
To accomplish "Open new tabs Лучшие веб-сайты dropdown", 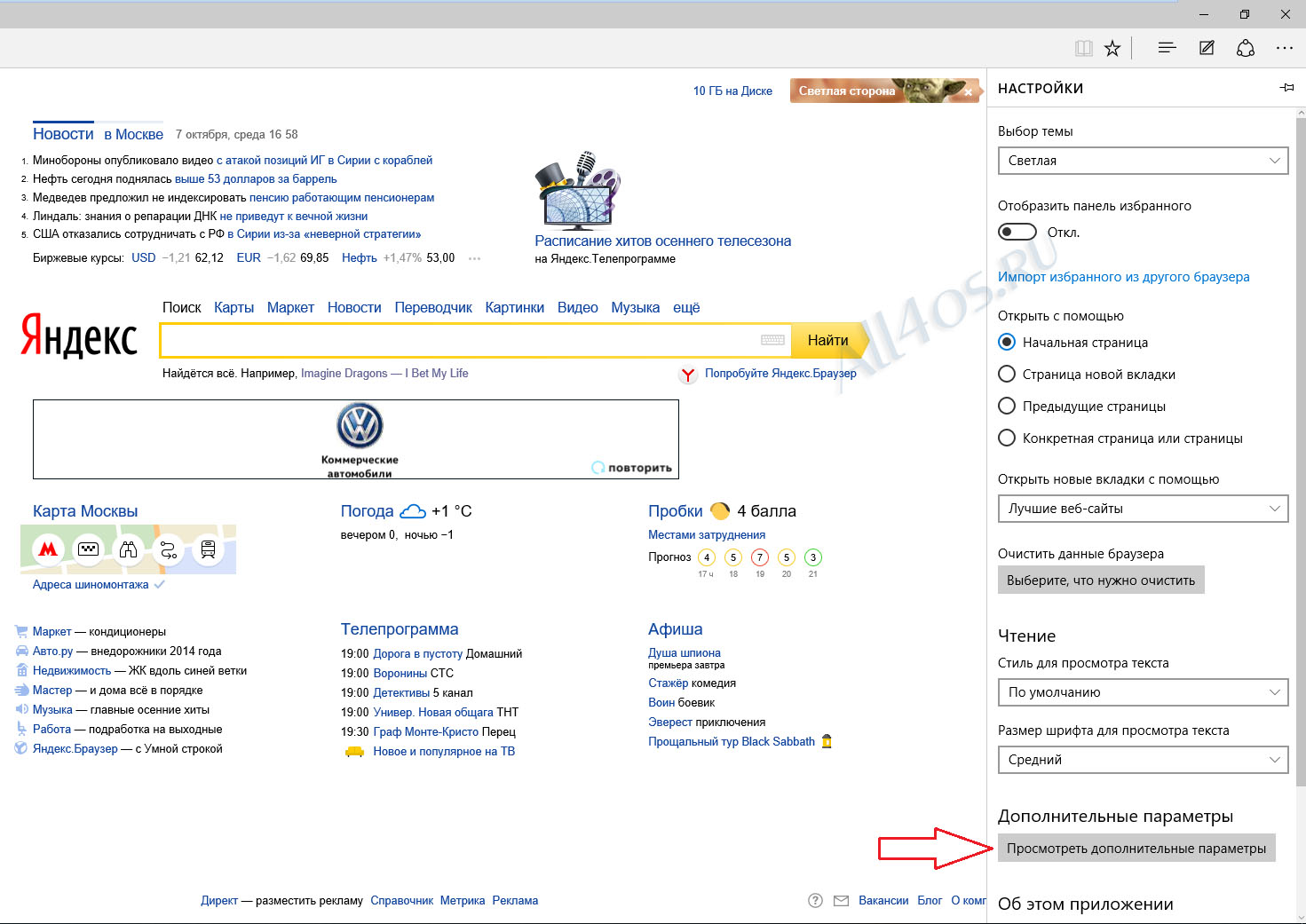I will click(1143, 509).
